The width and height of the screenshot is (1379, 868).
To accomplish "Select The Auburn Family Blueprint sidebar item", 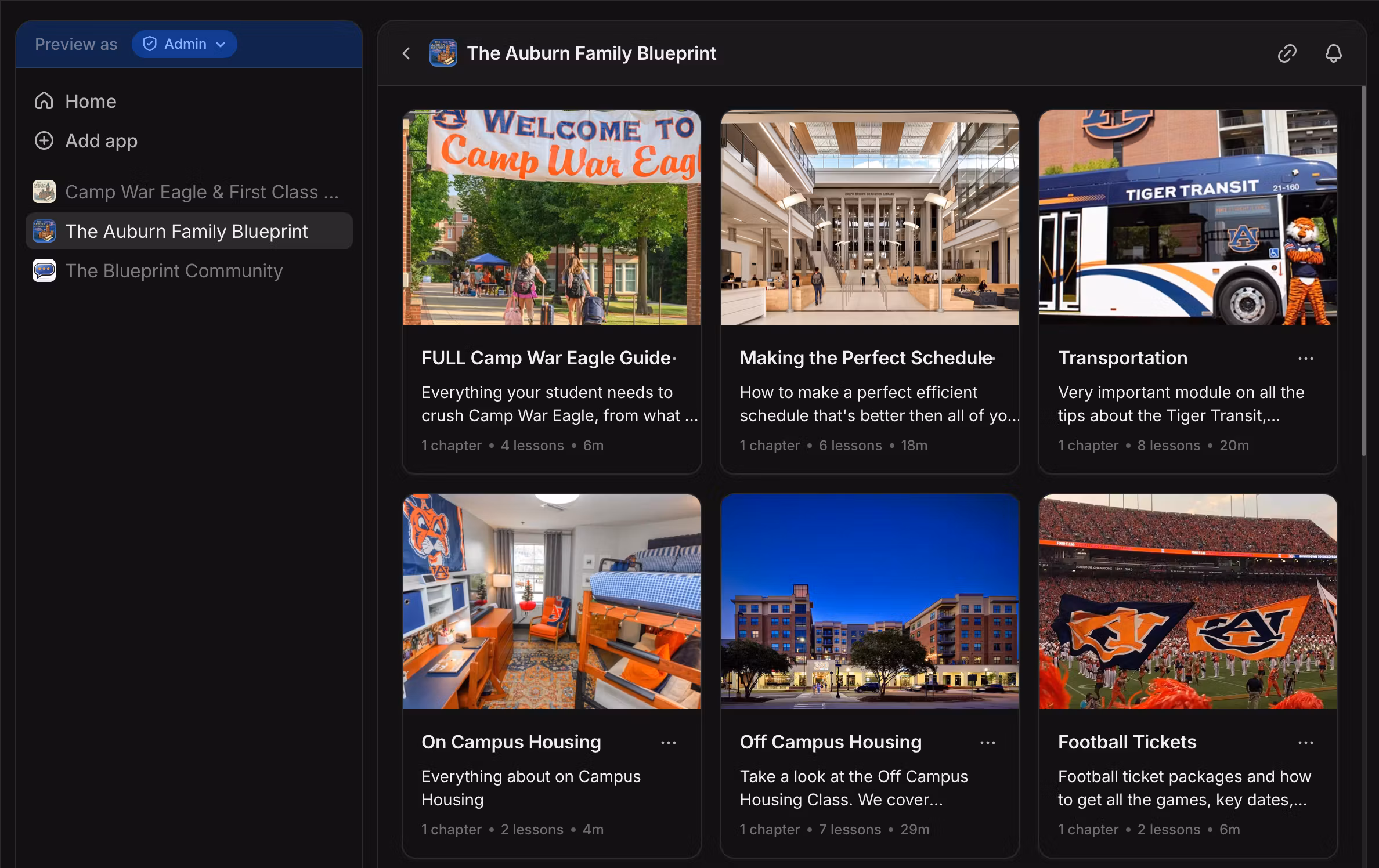I will pos(186,231).
